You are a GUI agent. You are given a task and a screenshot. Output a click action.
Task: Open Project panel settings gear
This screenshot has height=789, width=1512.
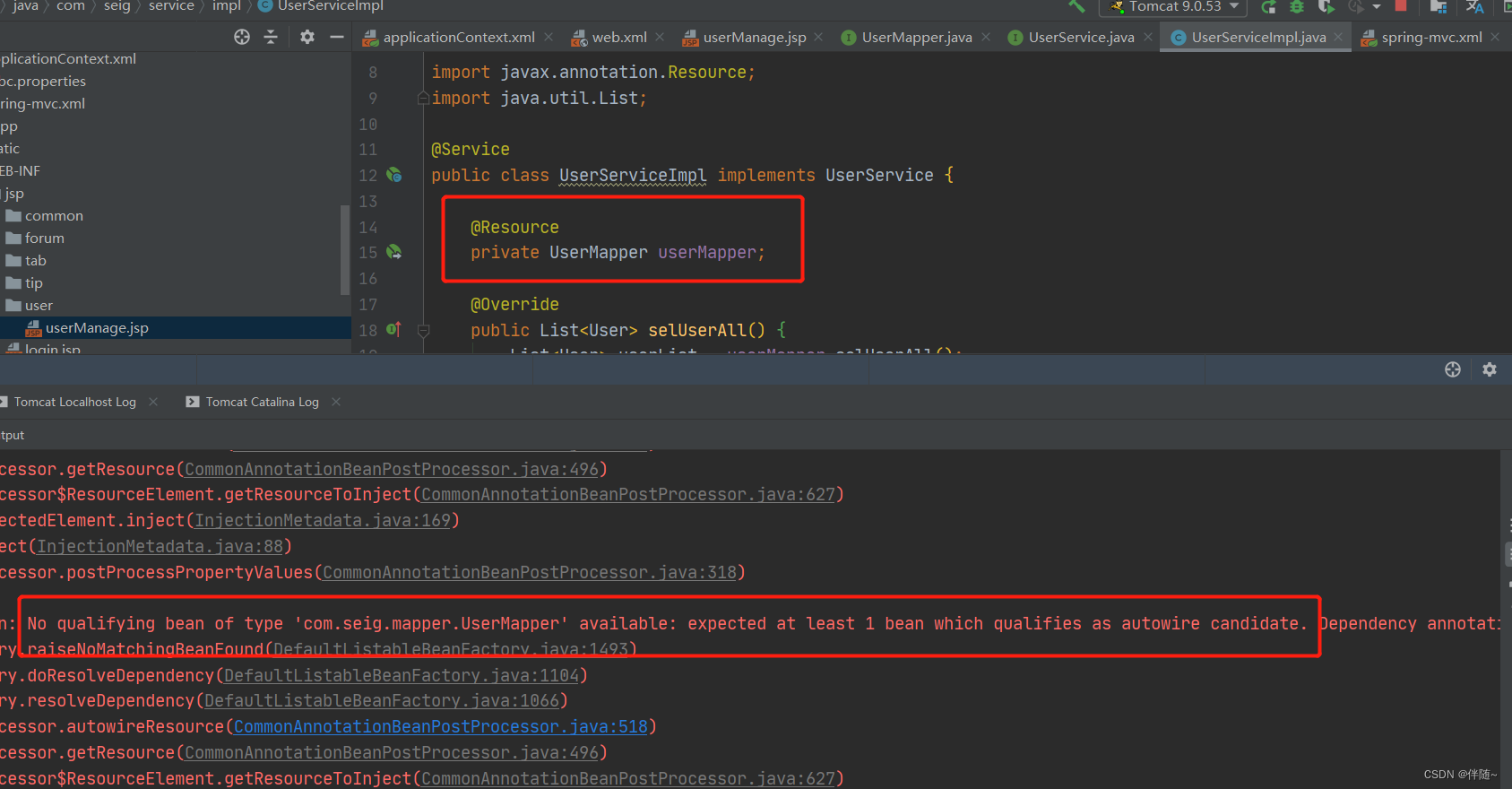307,37
